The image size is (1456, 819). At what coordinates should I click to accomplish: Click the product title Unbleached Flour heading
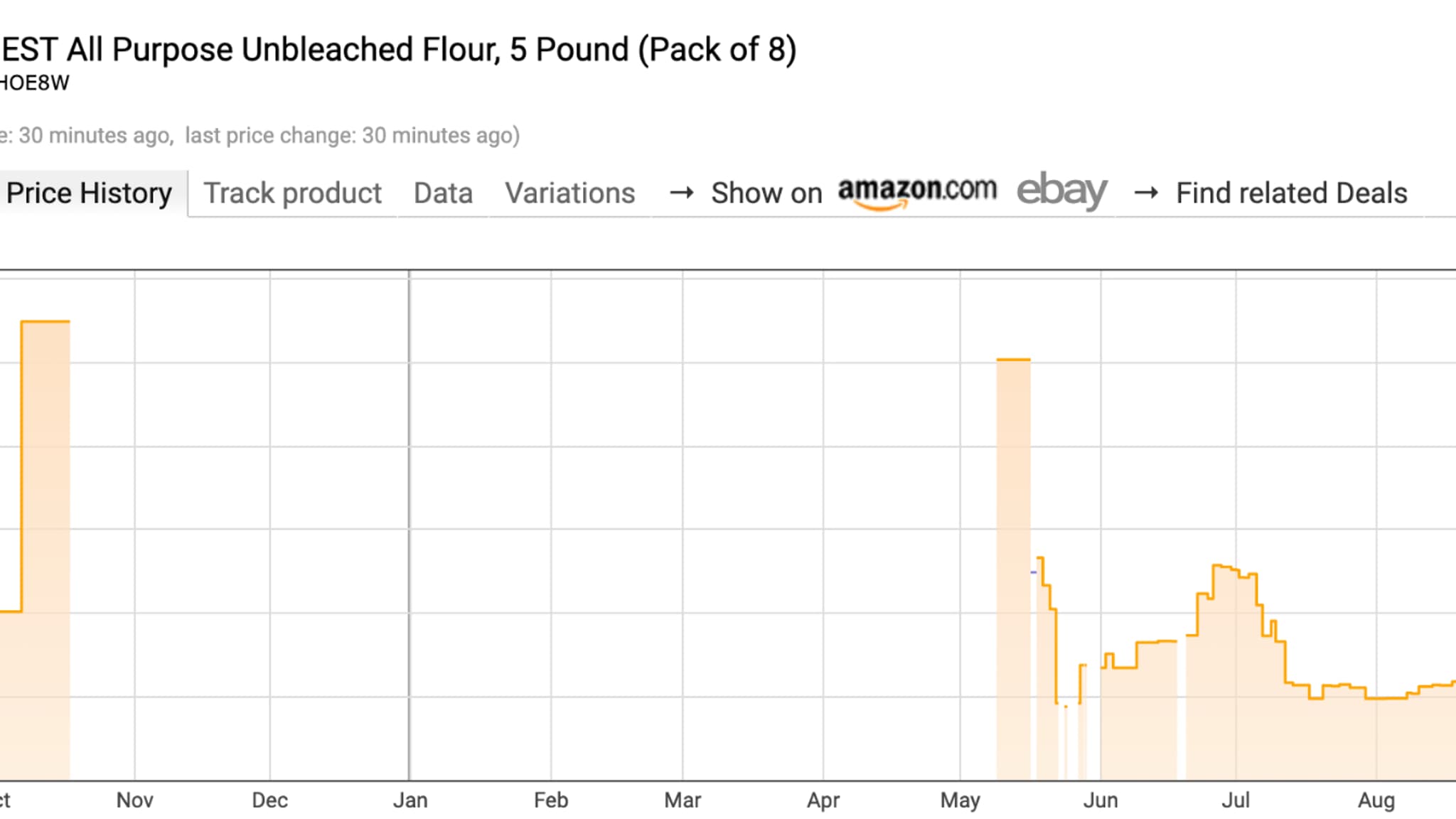click(x=399, y=50)
